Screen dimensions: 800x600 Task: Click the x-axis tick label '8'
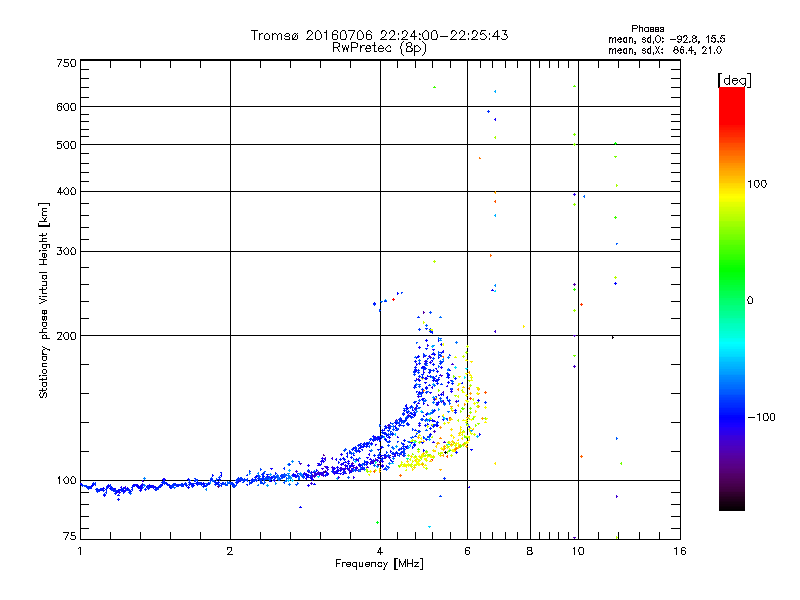click(x=530, y=551)
